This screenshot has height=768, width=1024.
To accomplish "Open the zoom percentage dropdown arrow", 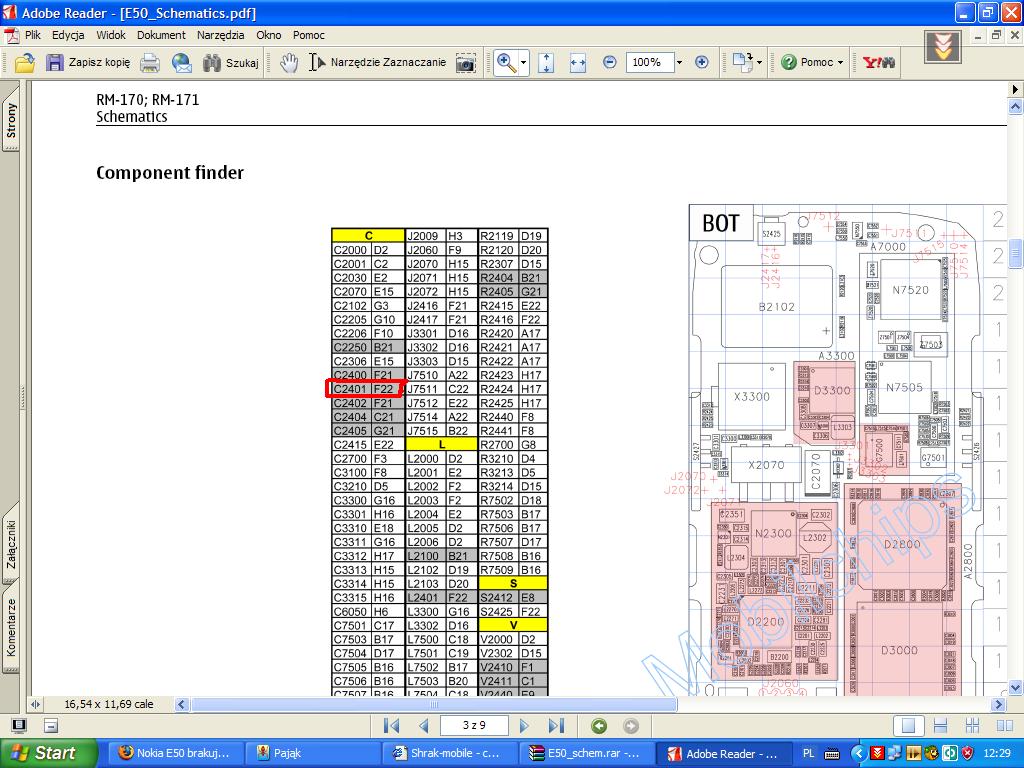I will pos(679,63).
